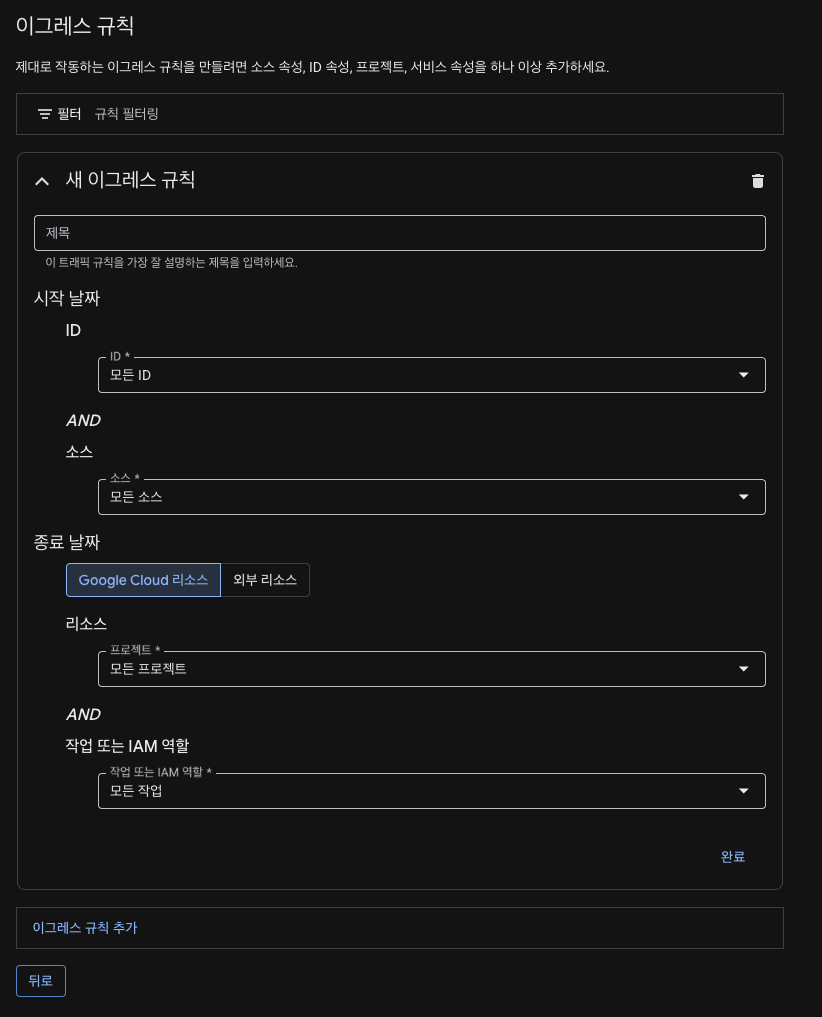822x1017 pixels.
Task: Open the 모든 ID dropdown
Action: [431, 375]
